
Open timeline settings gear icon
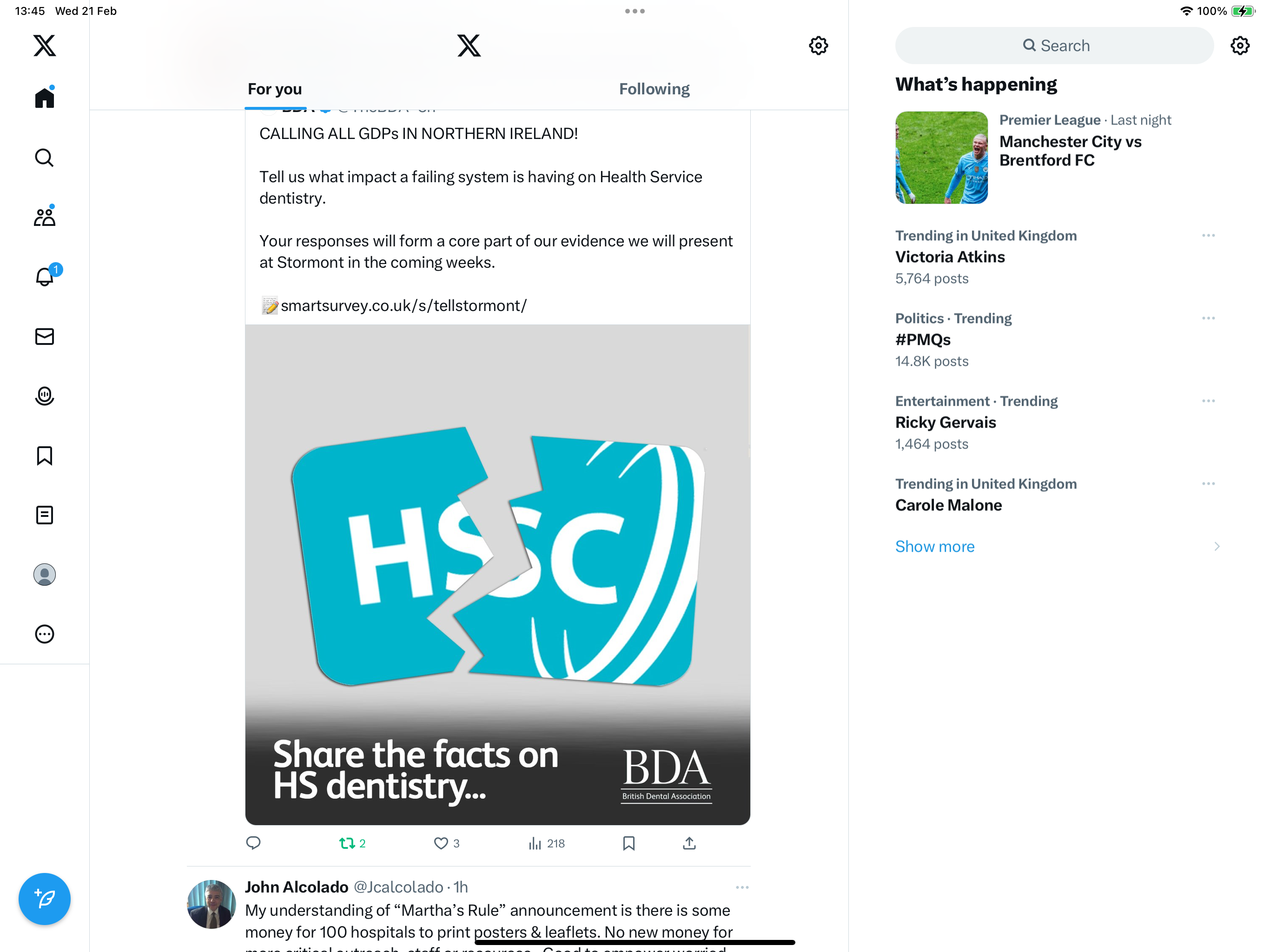tap(818, 46)
